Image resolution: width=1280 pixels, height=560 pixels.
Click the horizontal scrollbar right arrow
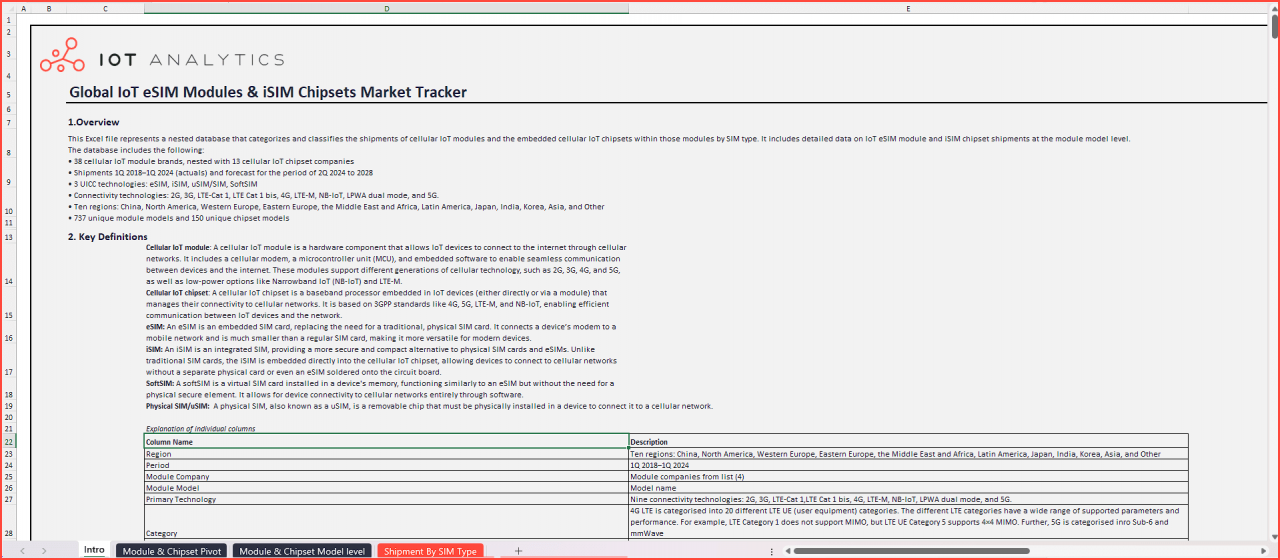click(1262, 550)
